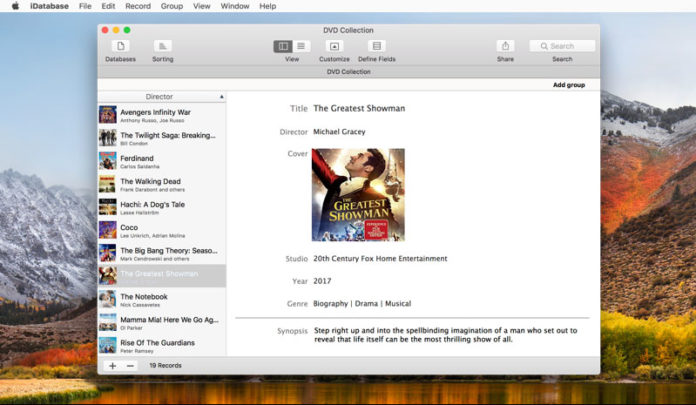Open the Define Fields icon

[x=376, y=46]
